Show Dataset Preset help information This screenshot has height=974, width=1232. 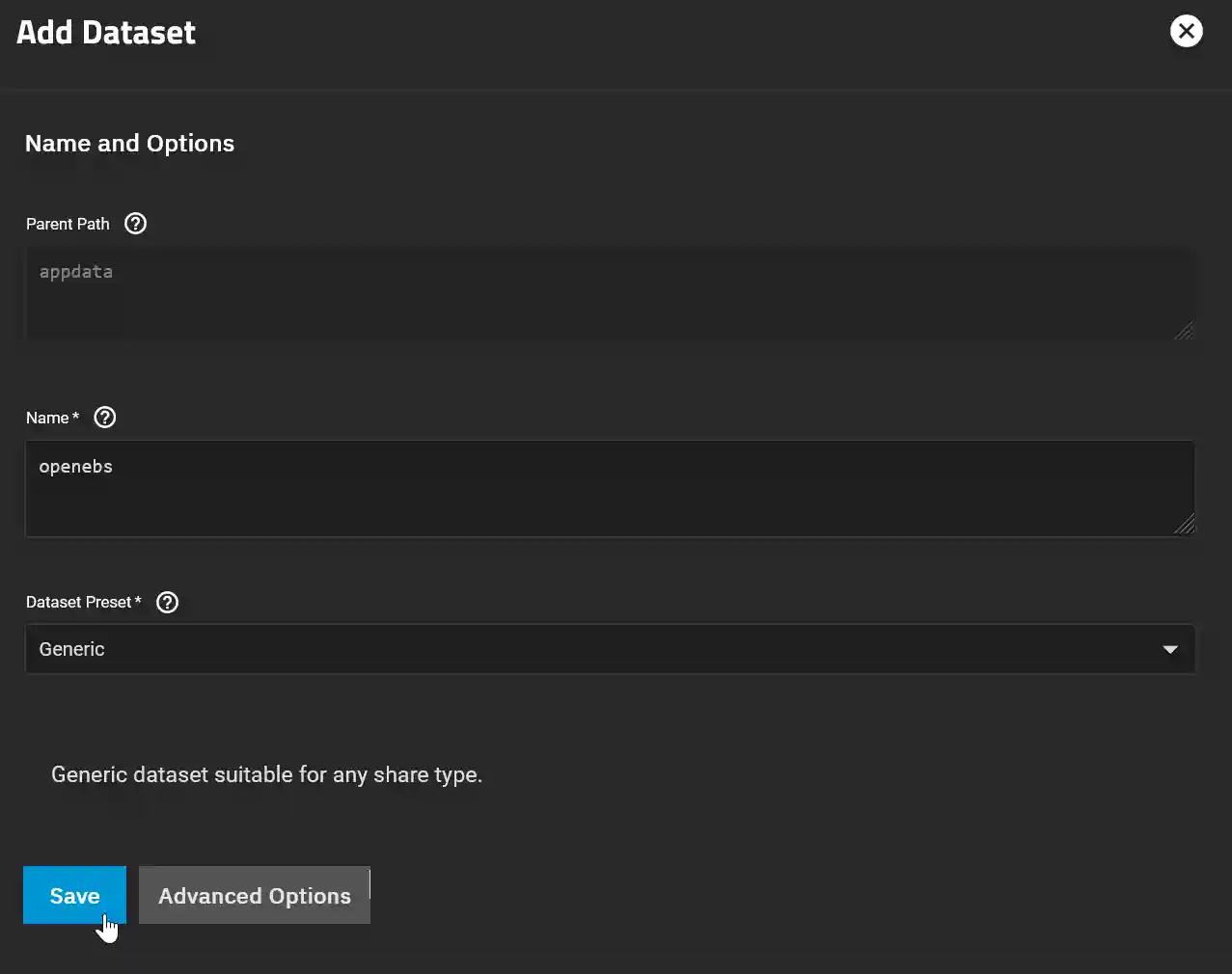pyautogui.click(x=166, y=602)
